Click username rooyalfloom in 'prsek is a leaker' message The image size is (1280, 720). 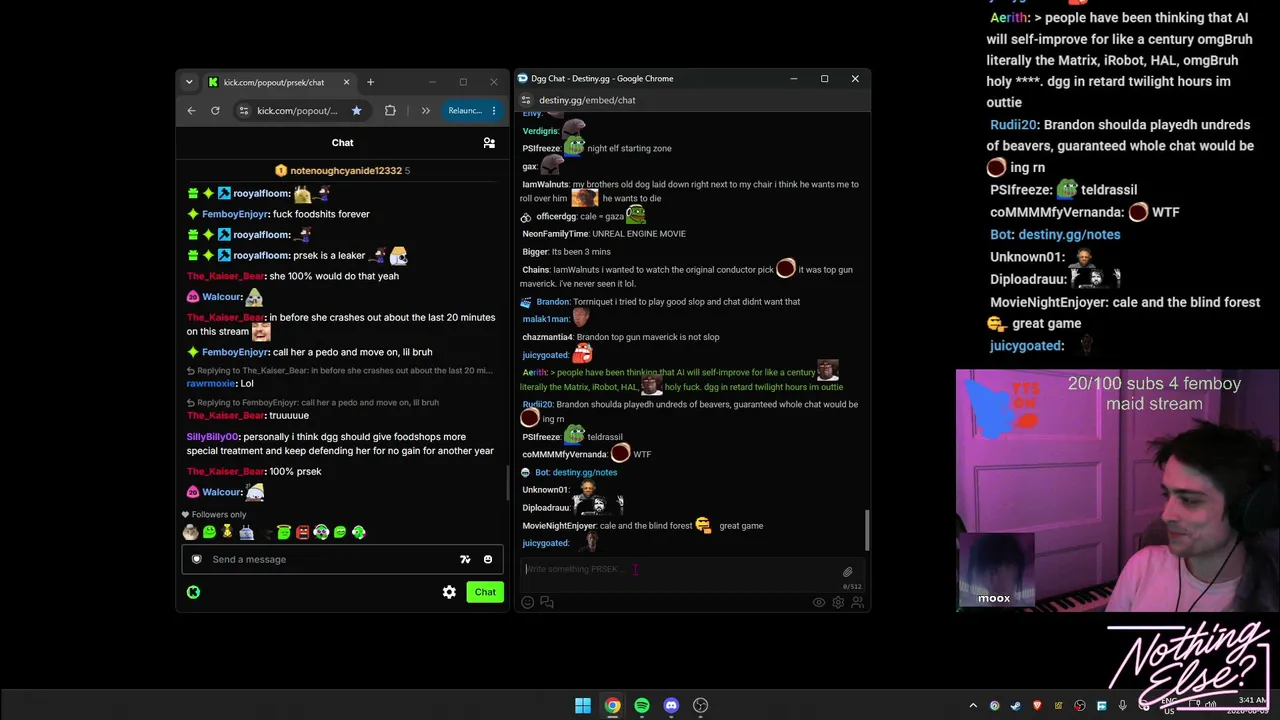[x=261, y=256]
